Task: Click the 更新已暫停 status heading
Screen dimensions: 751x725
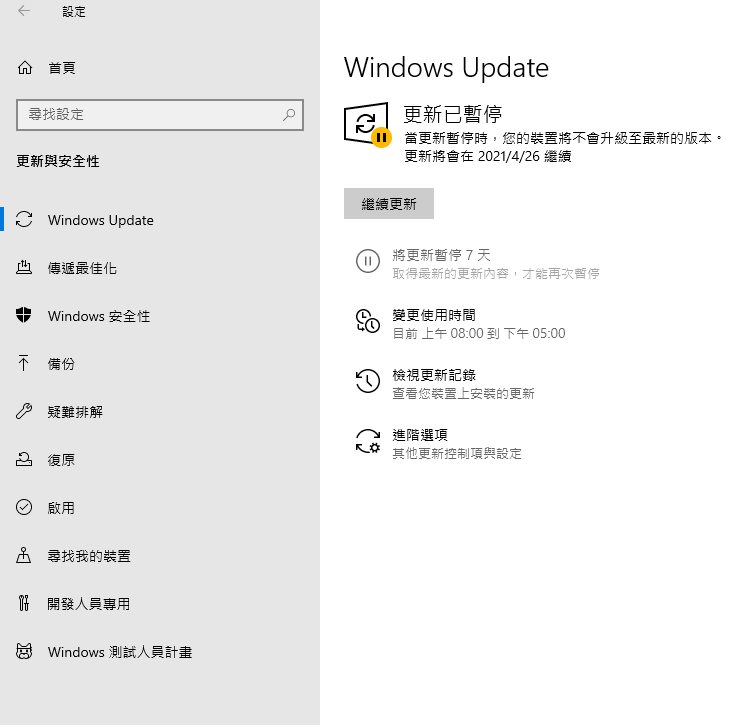Action: [453, 114]
